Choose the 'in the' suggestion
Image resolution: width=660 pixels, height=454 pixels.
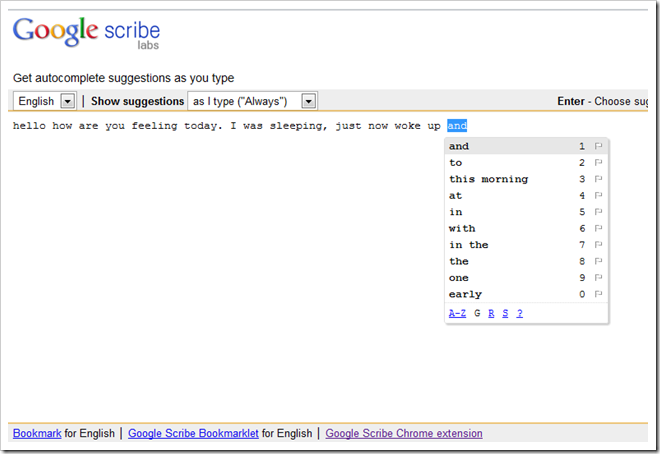[526, 244]
